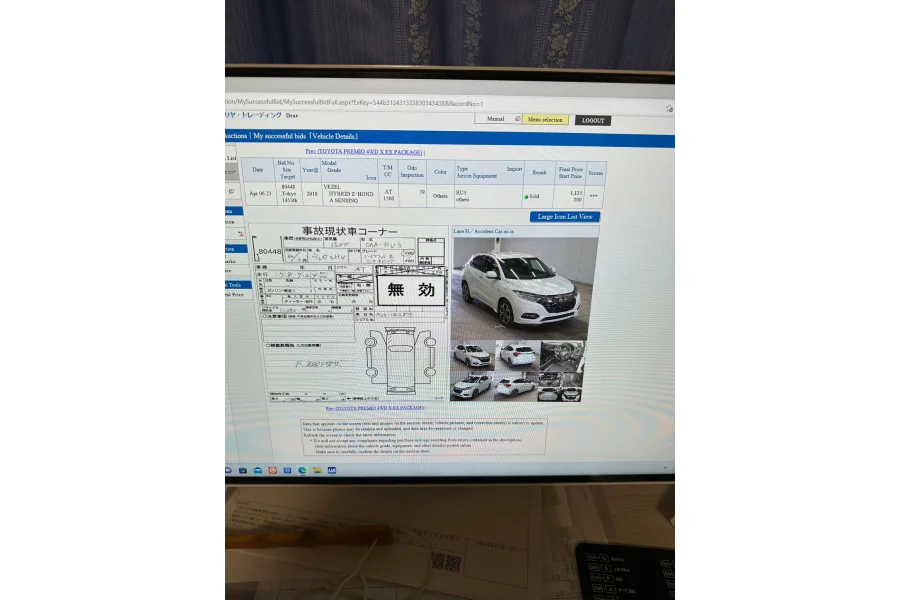The width and height of the screenshot is (900, 600).
Task: Click the red print icon in the left sidebar
Action: tap(241, 232)
